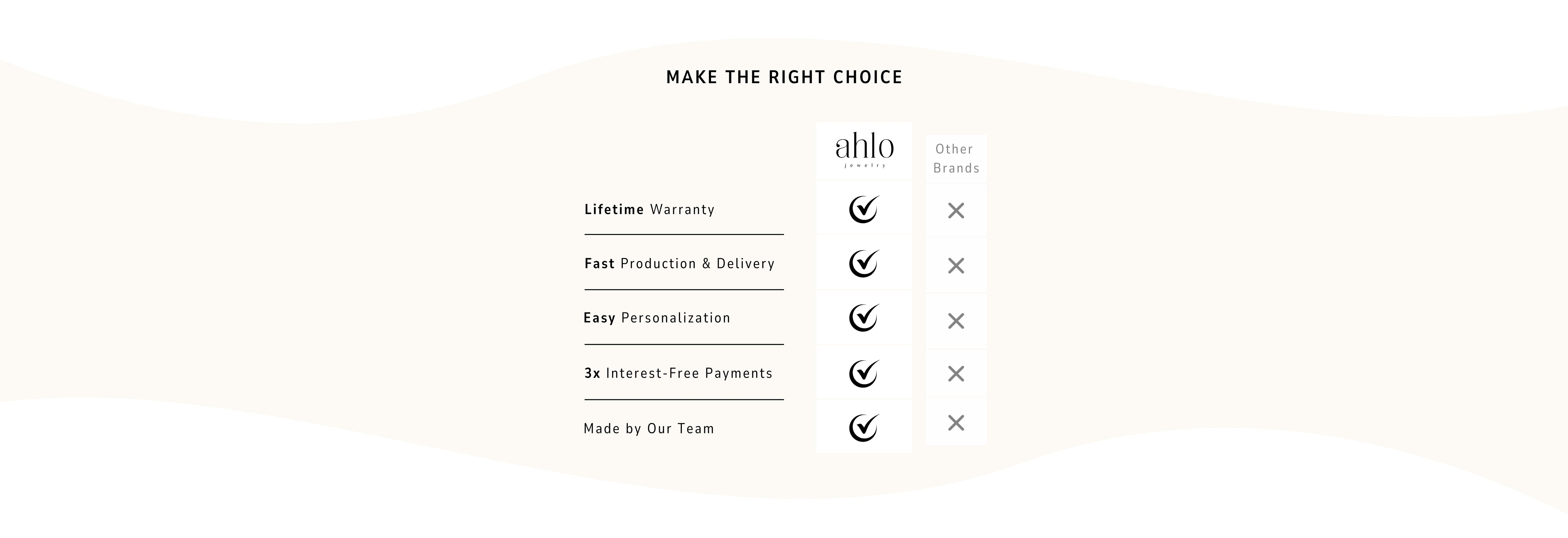Click the divider line under 3x Interest-Free Payments
This screenshot has height=538, width=1568.
684,399
